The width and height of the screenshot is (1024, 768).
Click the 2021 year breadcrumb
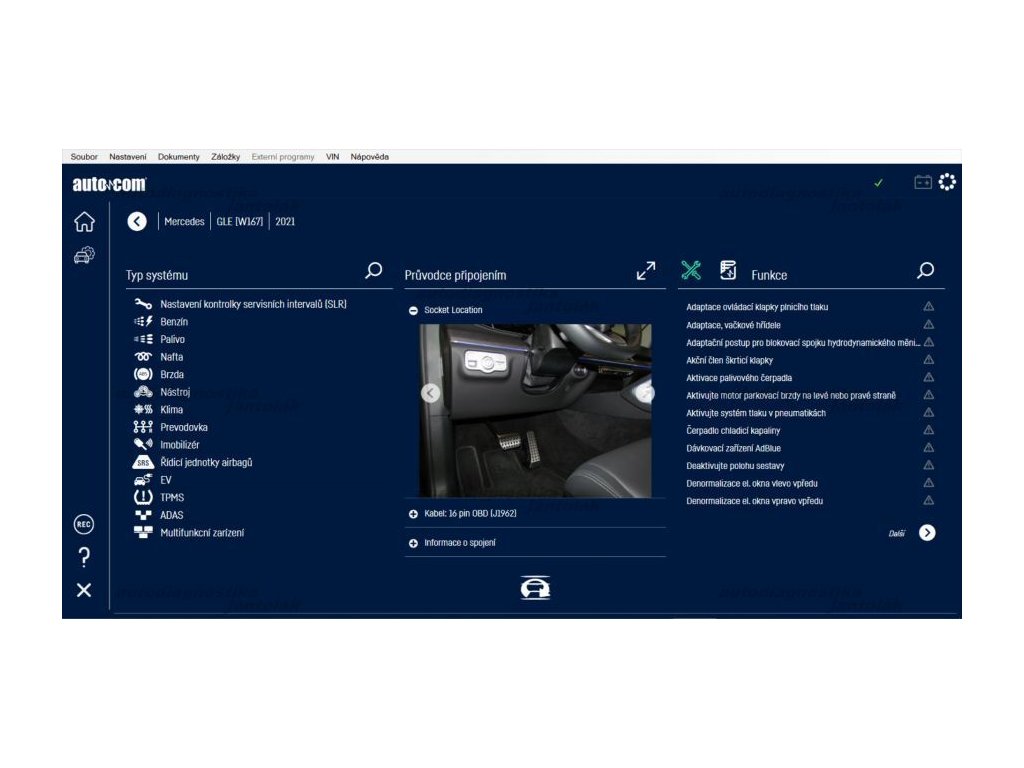coord(285,222)
